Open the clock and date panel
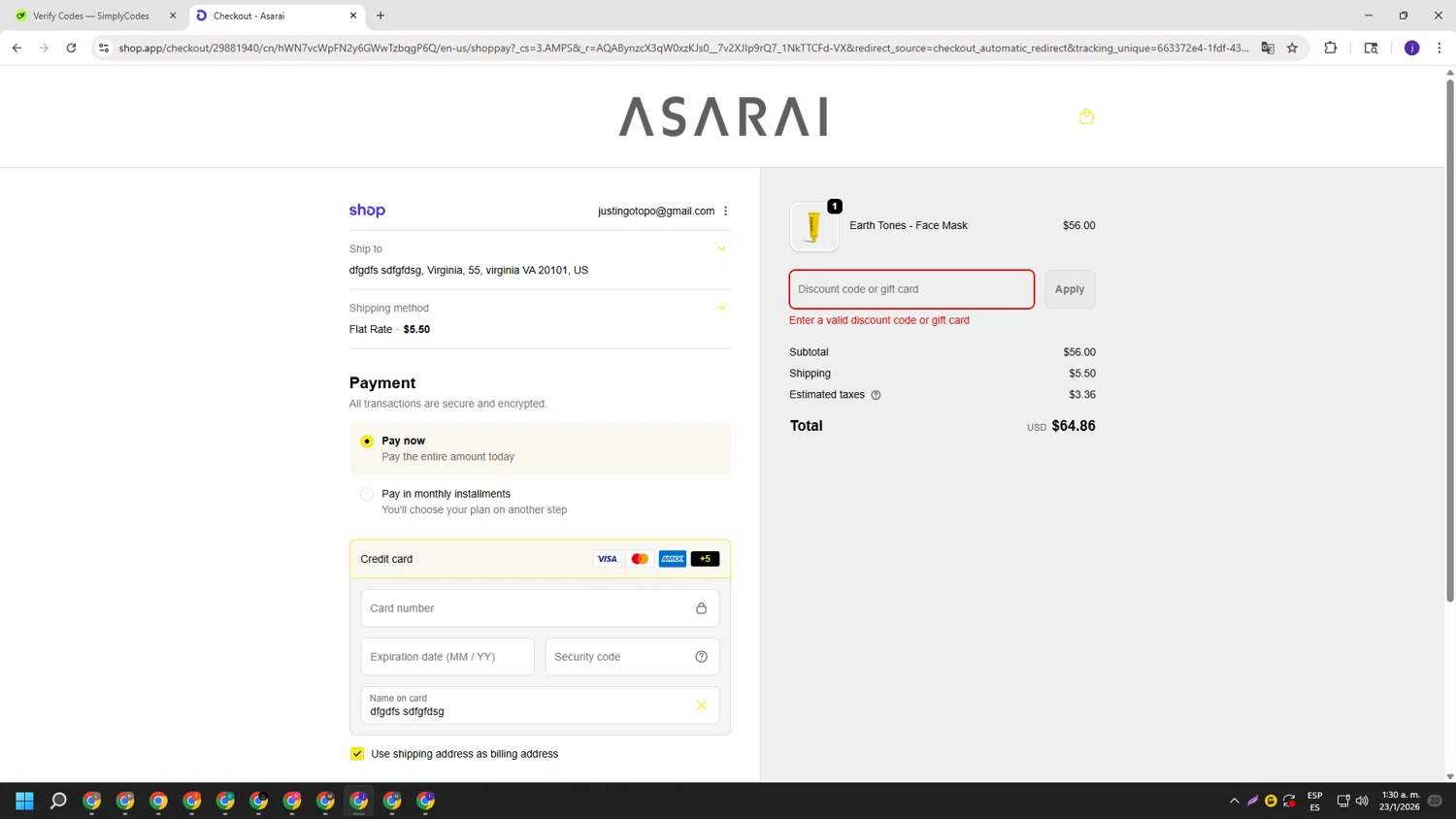The width and height of the screenshot is (1456, 819). pos(1400,801)
